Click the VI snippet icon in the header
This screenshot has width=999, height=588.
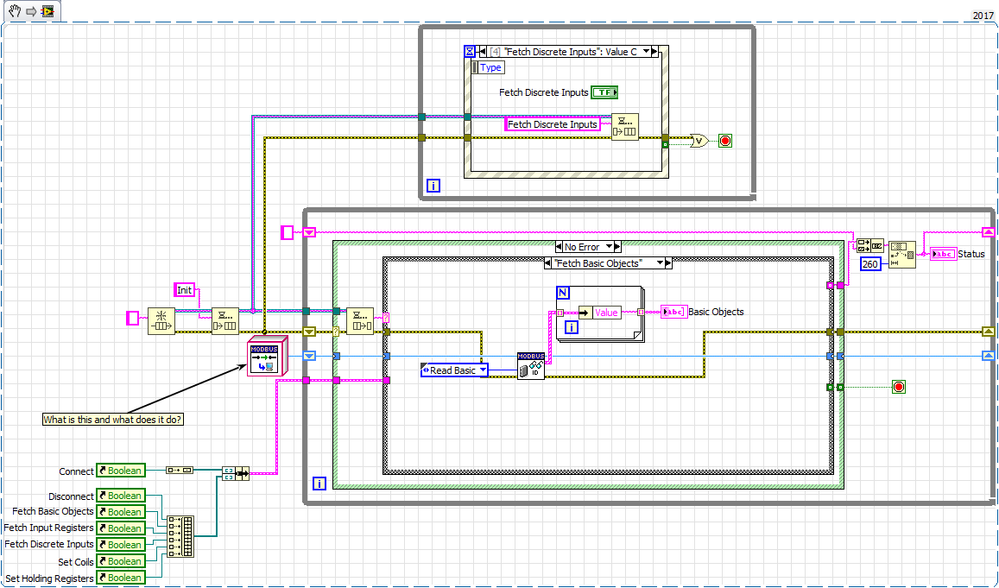point(48,11)
